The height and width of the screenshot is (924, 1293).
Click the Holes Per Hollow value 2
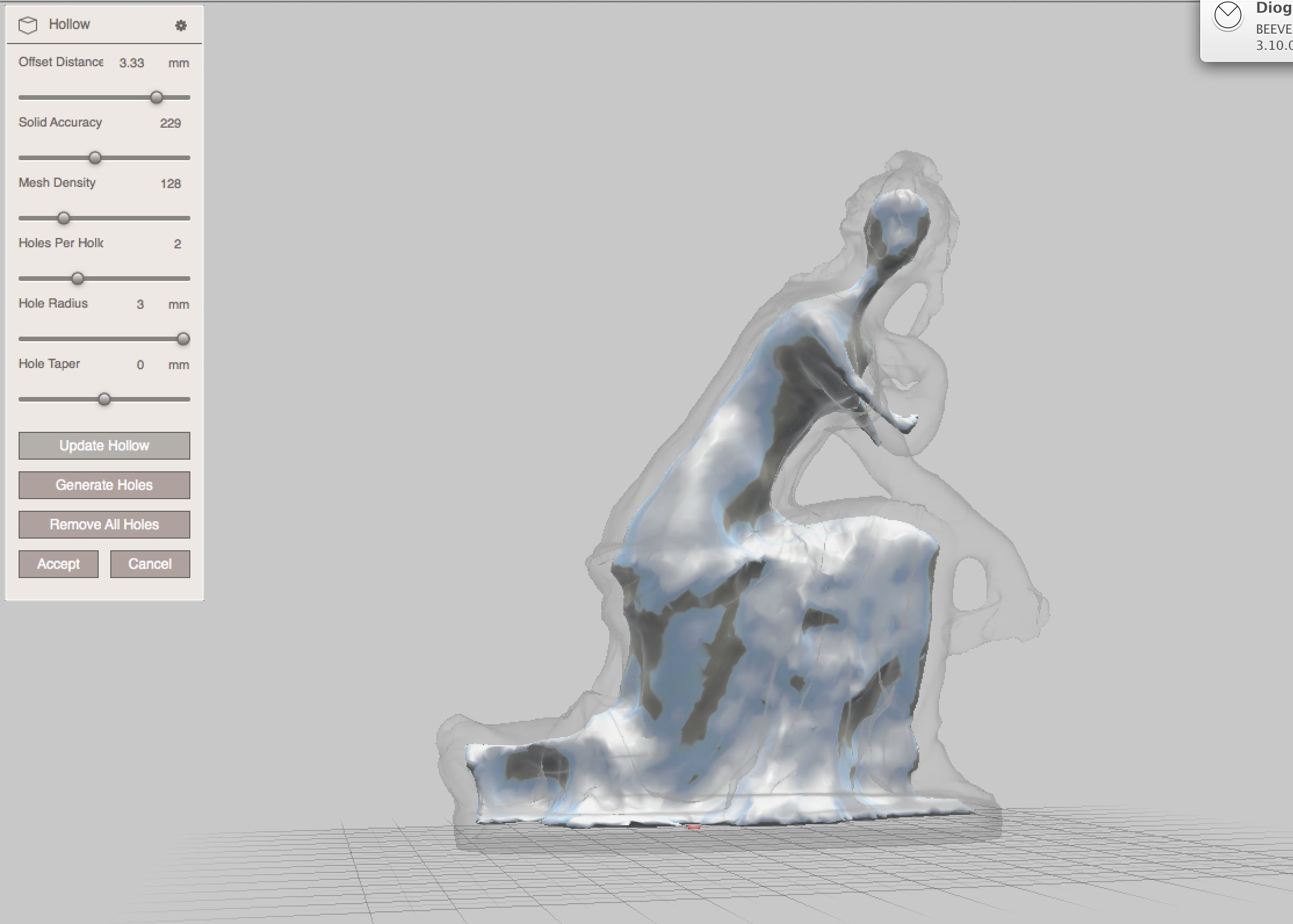[x=177, y=244]
